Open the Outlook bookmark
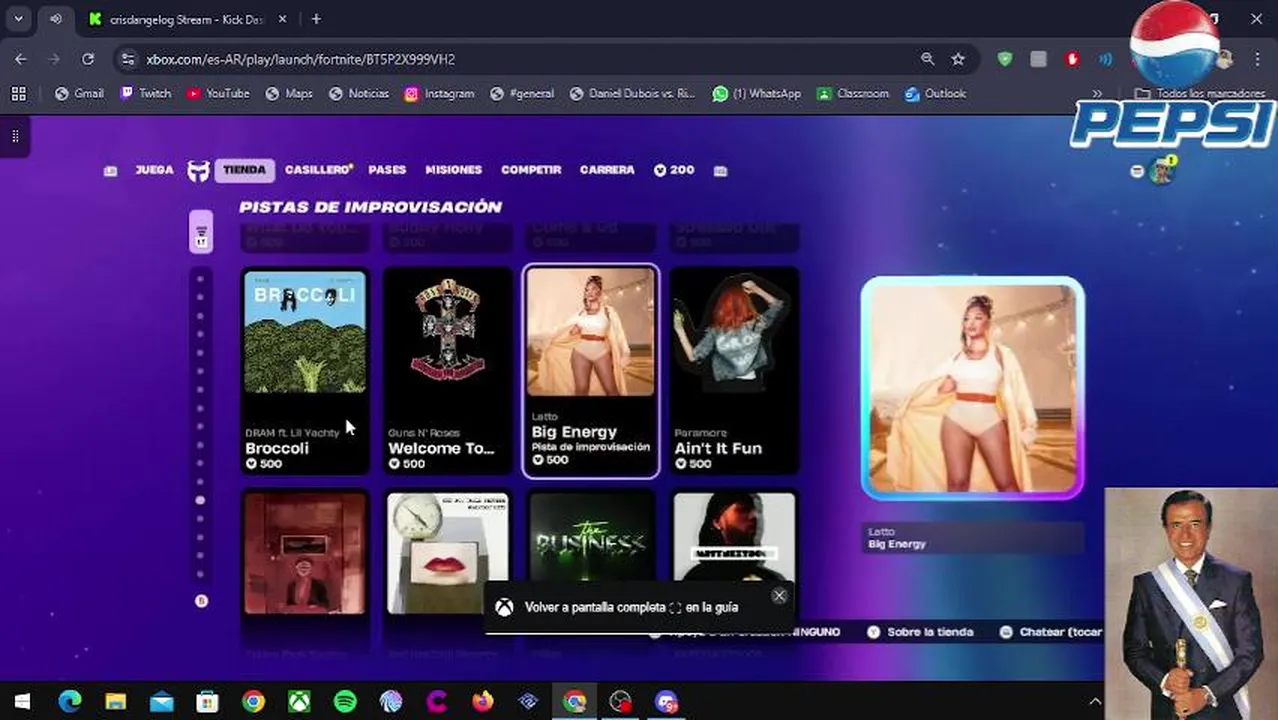 (935, 93)
